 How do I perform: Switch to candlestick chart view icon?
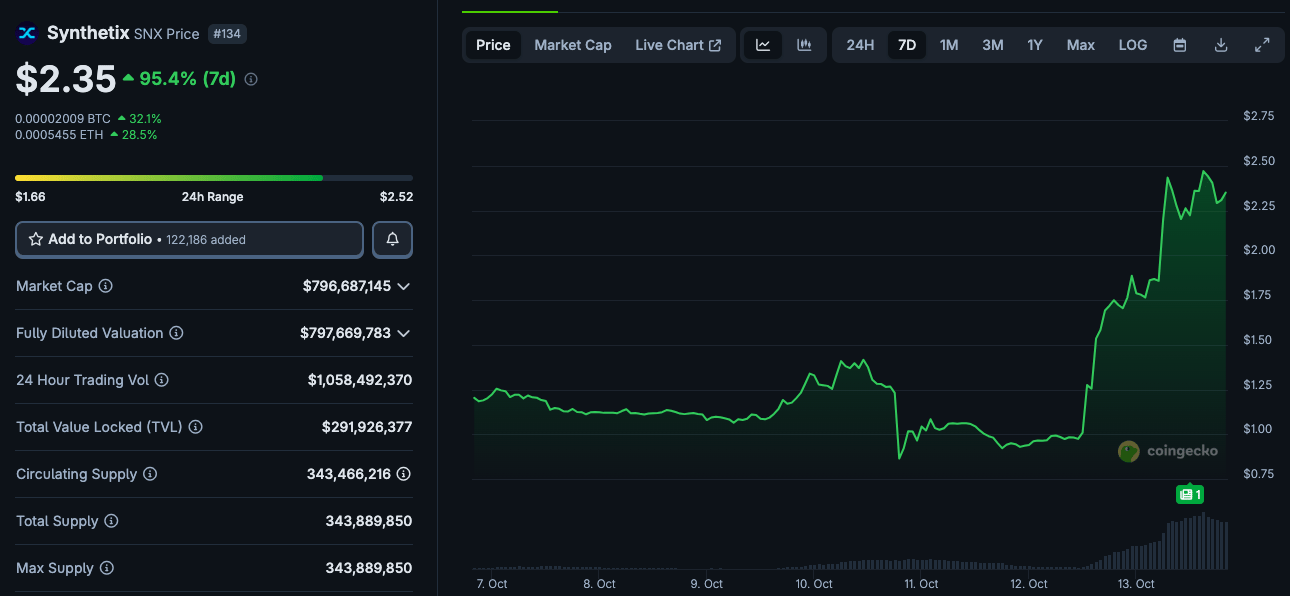(x=804, y=45)
